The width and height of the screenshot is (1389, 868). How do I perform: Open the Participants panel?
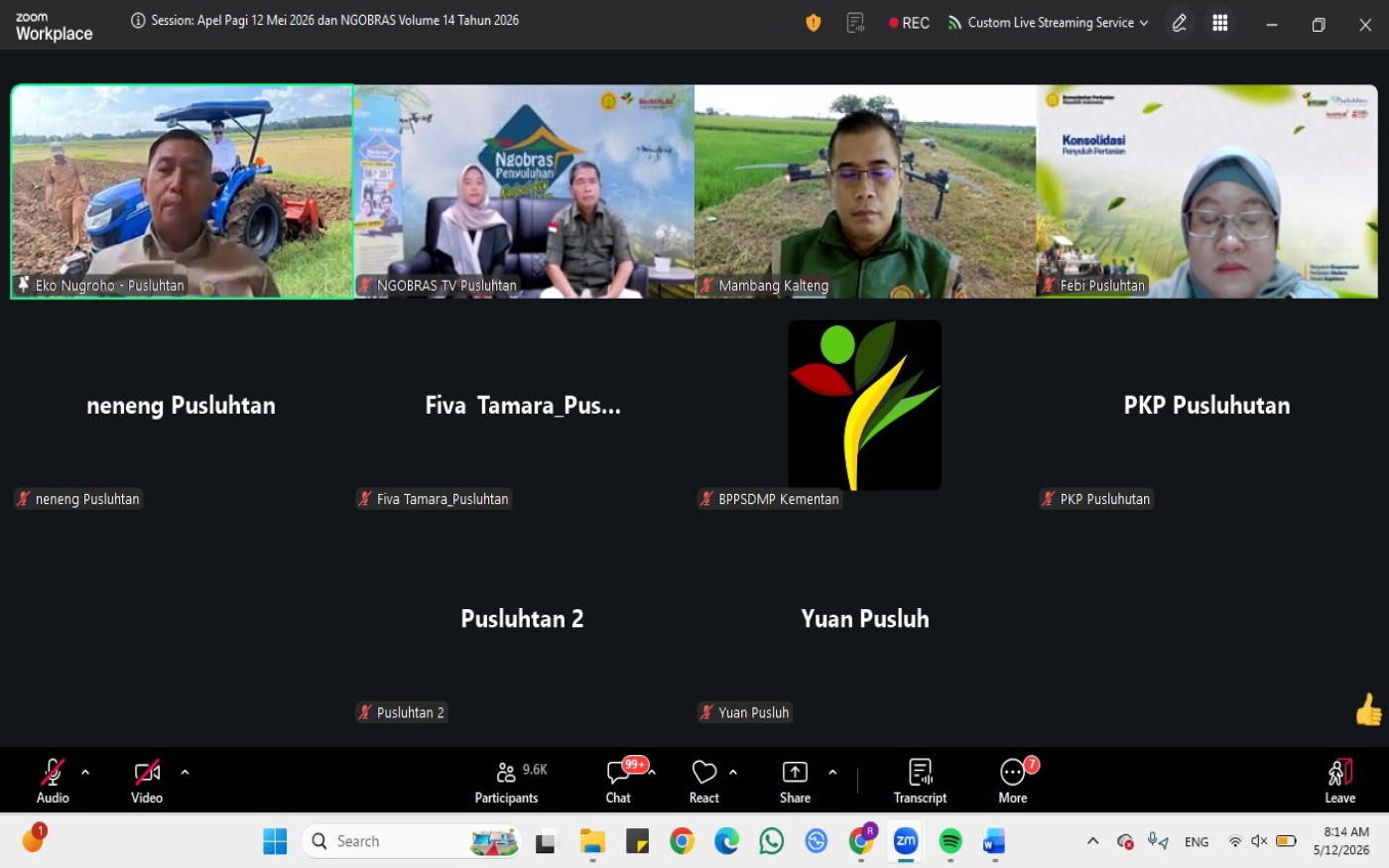tap(507, 781)
